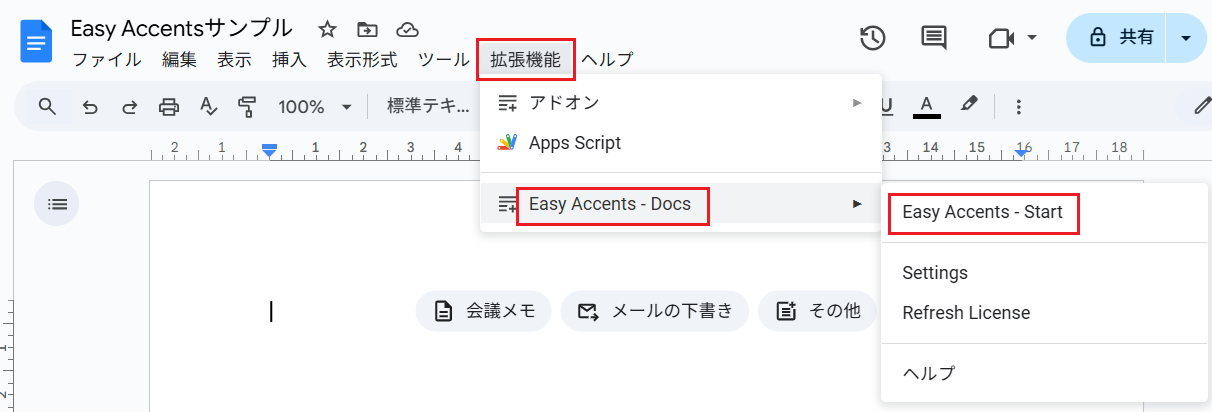
Task: Undo the last action
Action: (90, 106)
